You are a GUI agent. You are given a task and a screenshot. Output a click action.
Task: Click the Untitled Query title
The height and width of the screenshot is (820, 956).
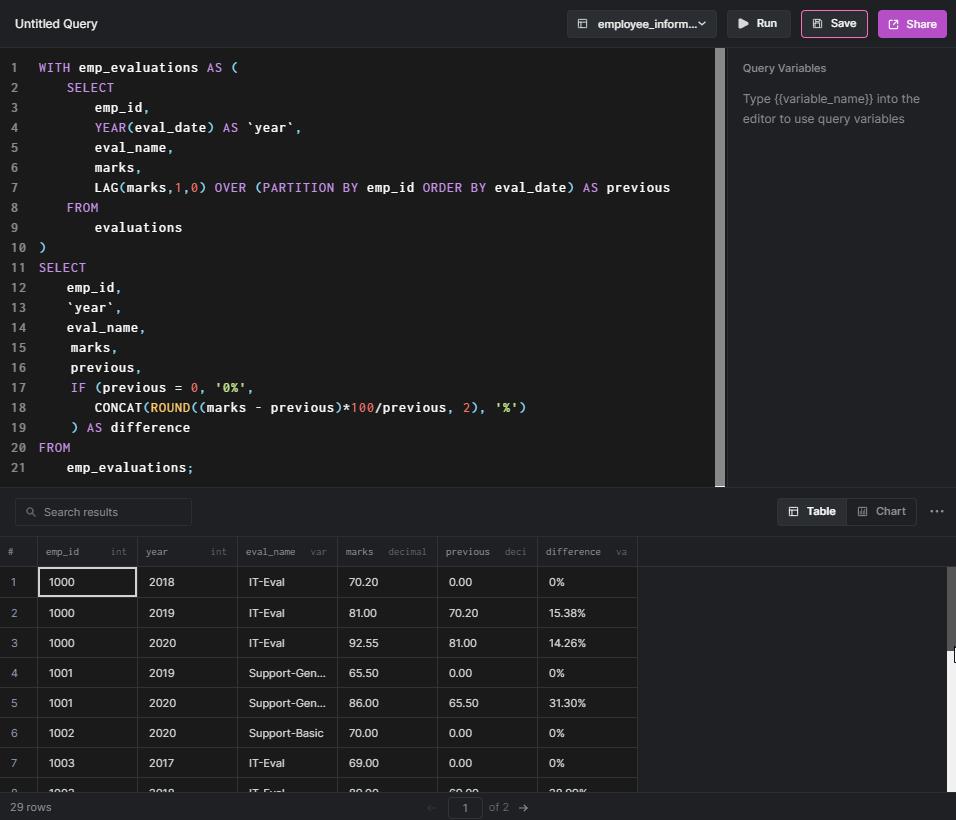[x=56, y=24]
